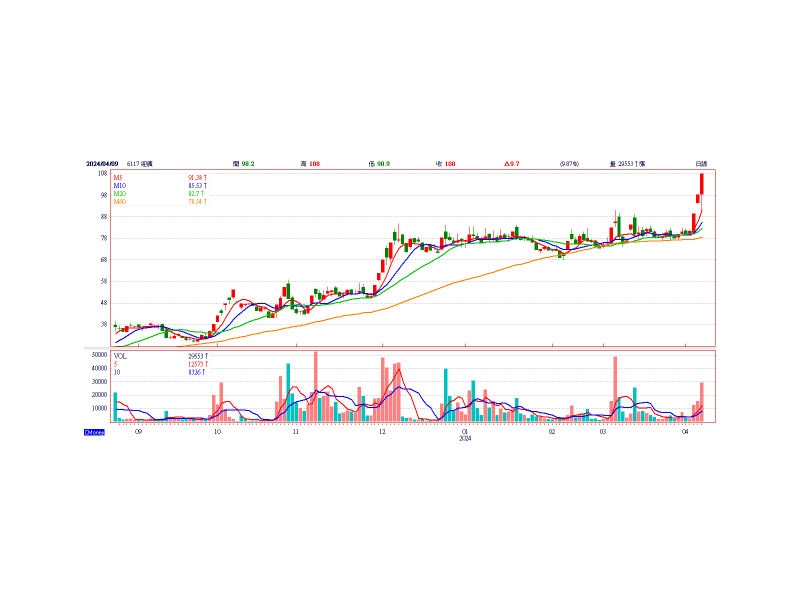
Task: Select the 6117 stock name label
Action: click(x=140, y=163)
